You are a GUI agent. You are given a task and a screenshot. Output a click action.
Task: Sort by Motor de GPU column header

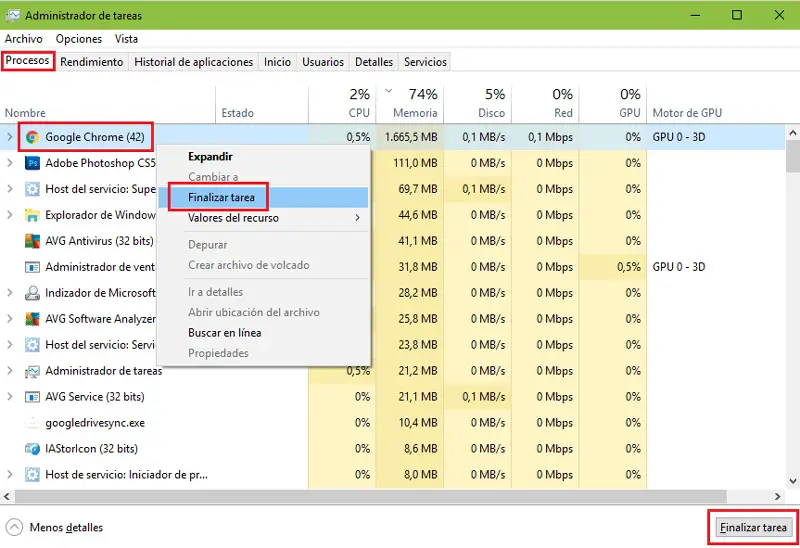pyautogui.click(x=687, y=113)
